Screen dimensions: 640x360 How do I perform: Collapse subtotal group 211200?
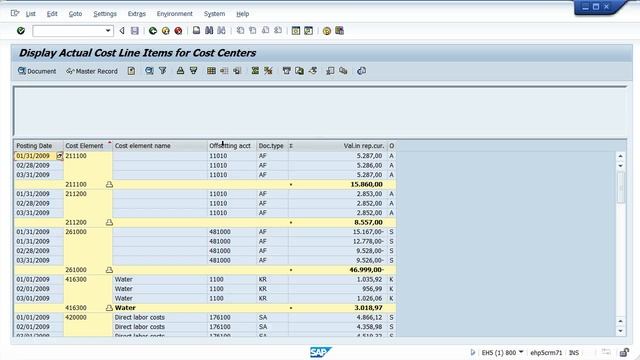click(109, 222)
